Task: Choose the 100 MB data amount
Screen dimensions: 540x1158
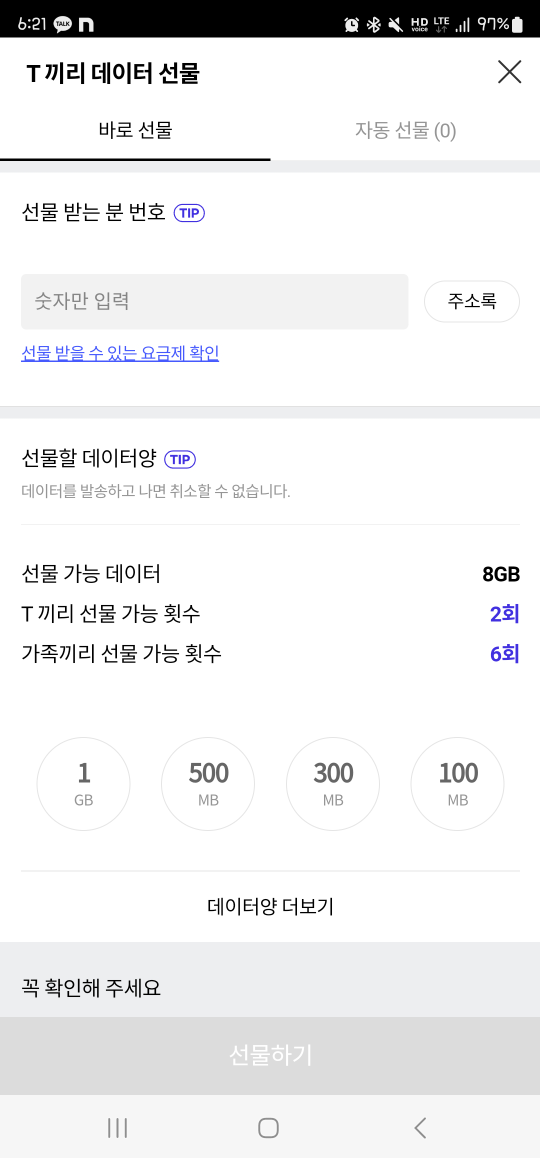Action: click(458, 784)
